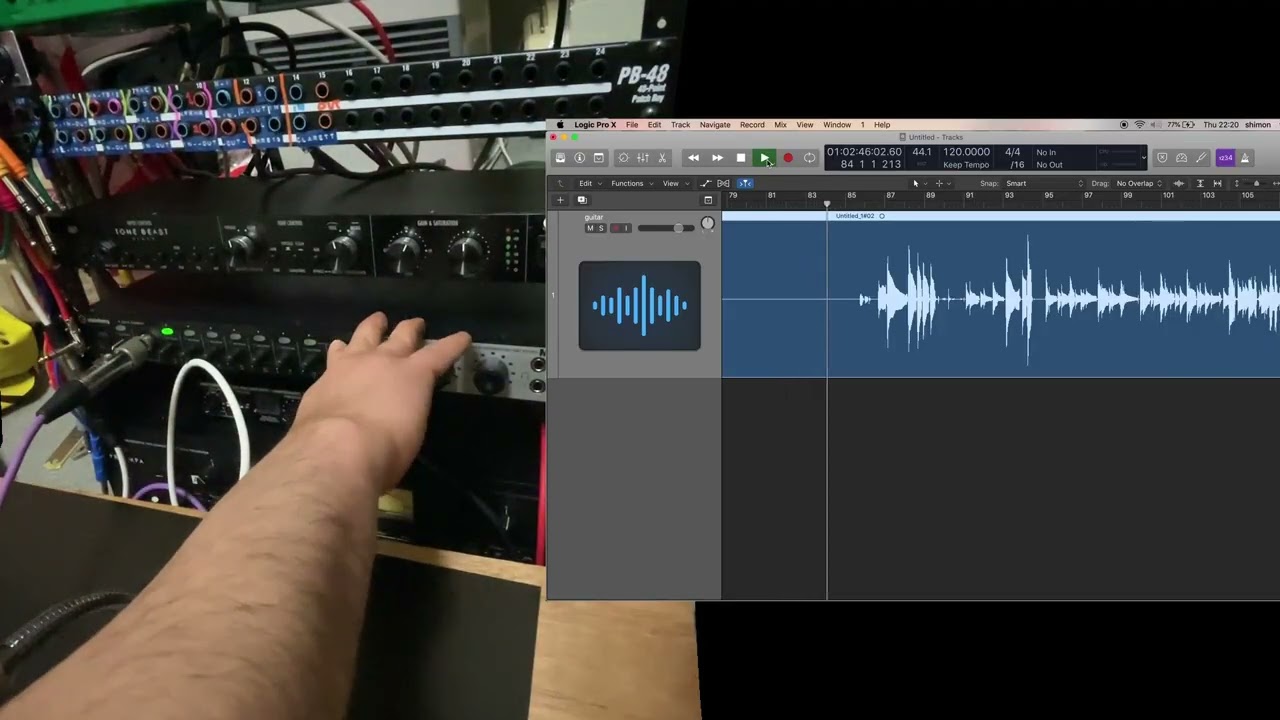The width and height of the screenshot is (1280, 720).
Task: Open the Window menu
Action: pyautogui.click(x=837, y=125)
